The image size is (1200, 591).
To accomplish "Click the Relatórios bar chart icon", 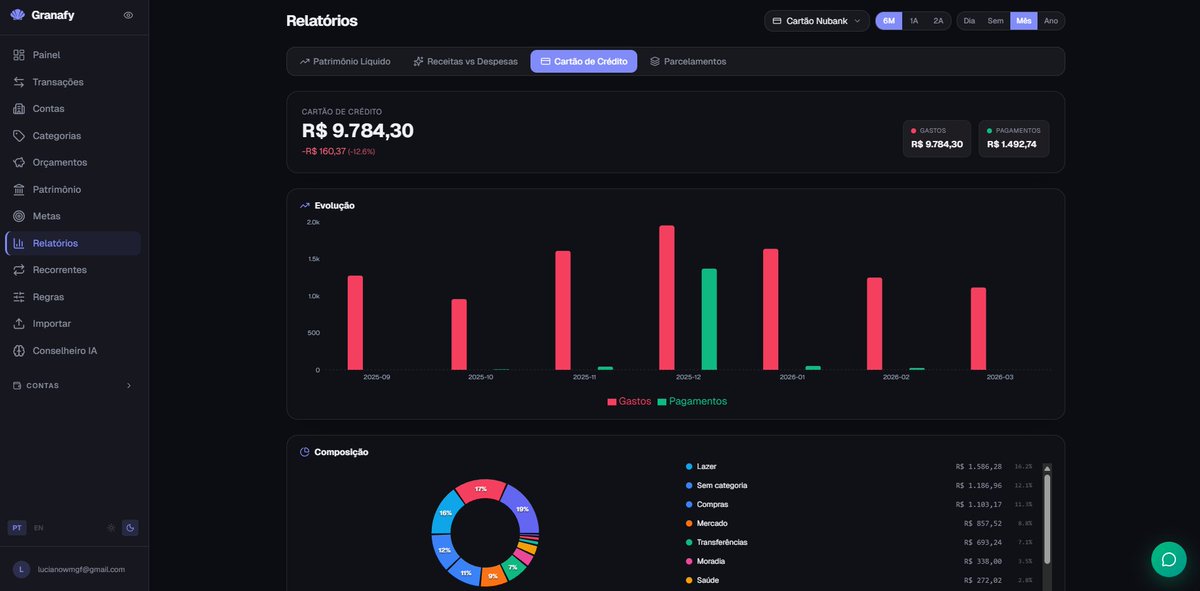I will [x=19, y=243].
